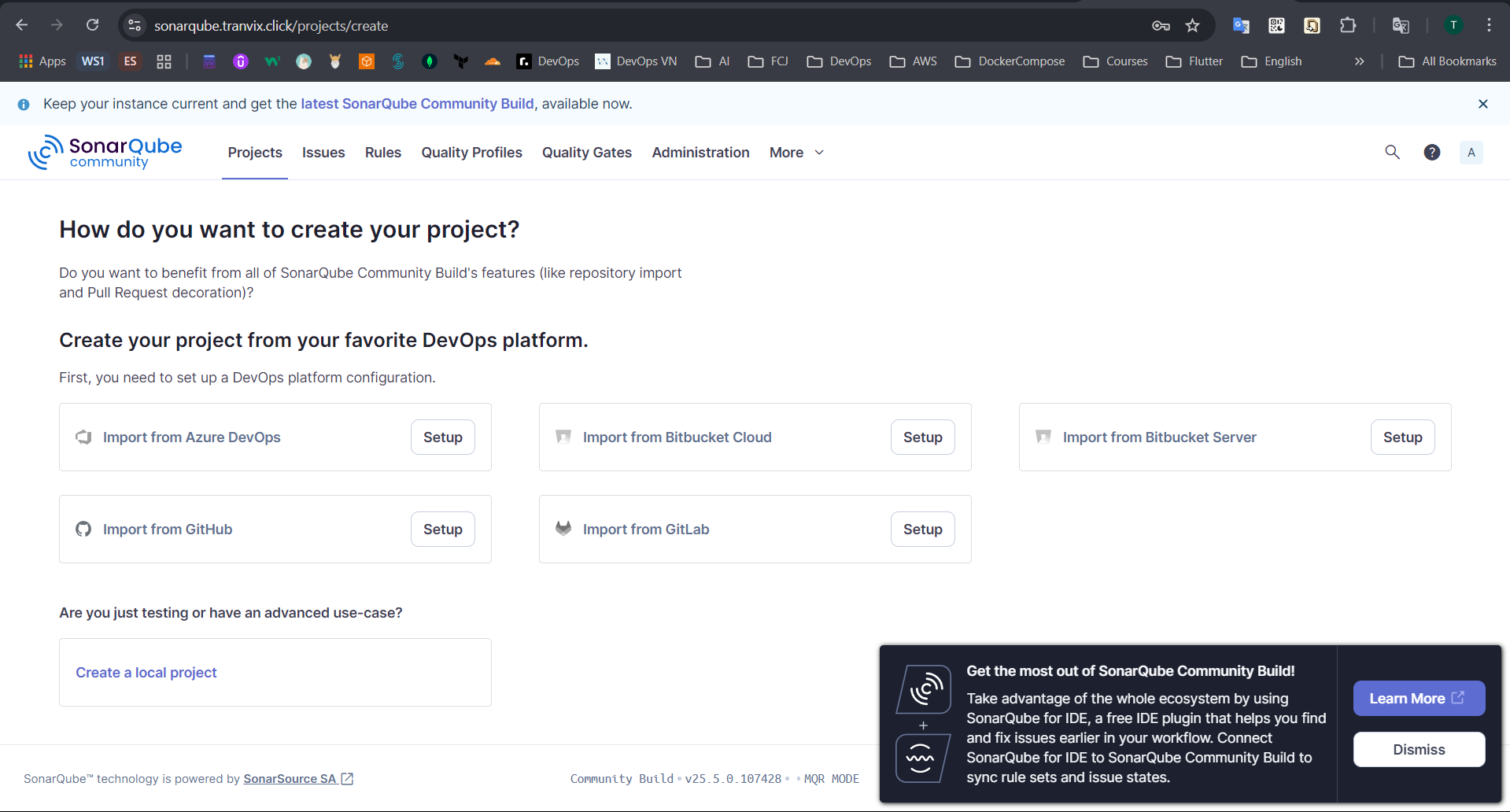Open the user account avatar A
The height and width of the screenshot is (812, 1510).
1471,153
